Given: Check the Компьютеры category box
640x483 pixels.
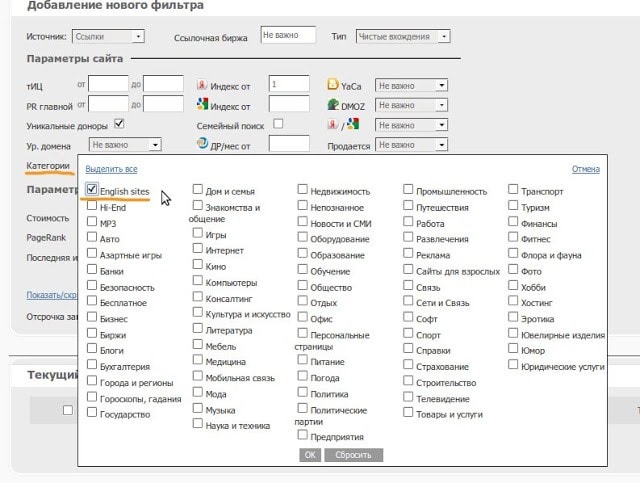Looking at the screenshot, I should 198,282.
